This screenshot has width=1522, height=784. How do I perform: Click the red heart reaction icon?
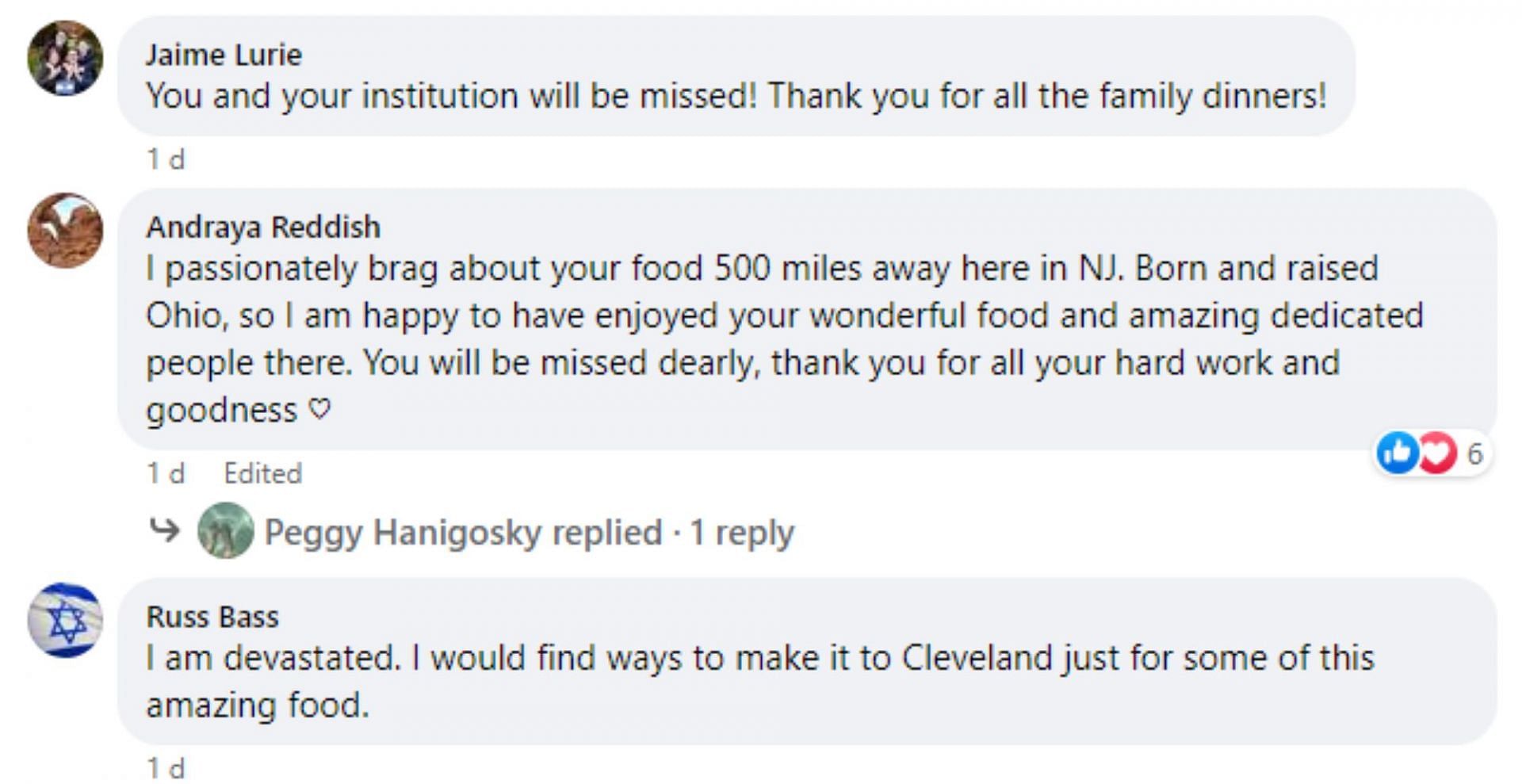tap(1437, 453)
